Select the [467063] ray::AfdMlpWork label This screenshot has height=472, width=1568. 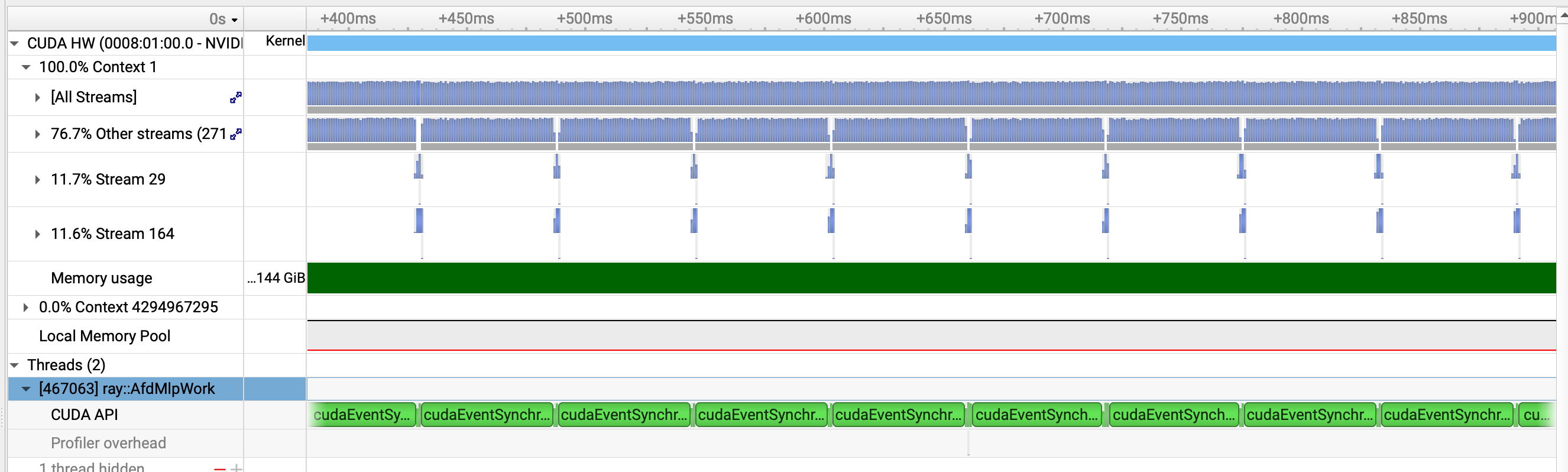[127, 389]
